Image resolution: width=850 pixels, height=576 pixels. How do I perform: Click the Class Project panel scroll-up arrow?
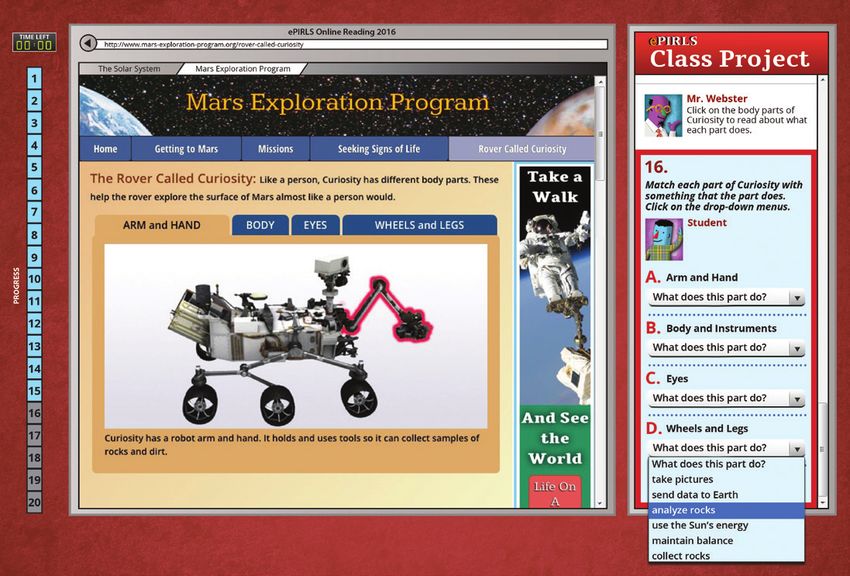(x=822, y=80)
